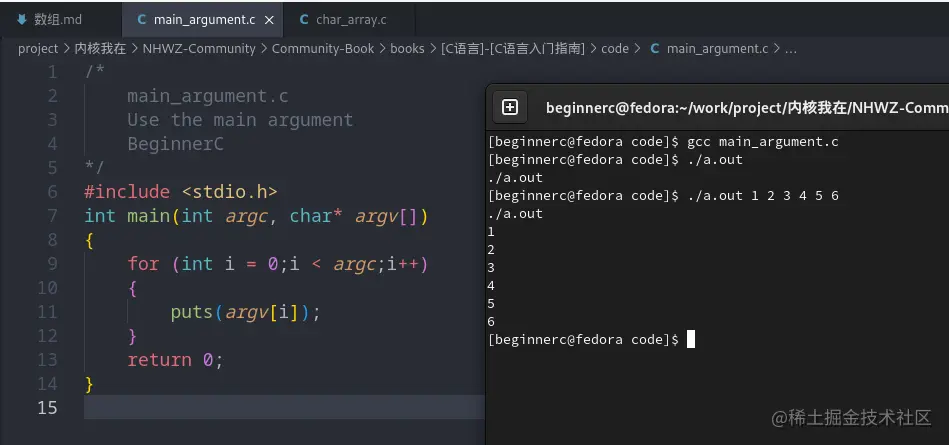The height and width of the screenshot is (445, 949).
Task: Click the markdown icon on 数组.md tab
Action: (x=22, y=19)
